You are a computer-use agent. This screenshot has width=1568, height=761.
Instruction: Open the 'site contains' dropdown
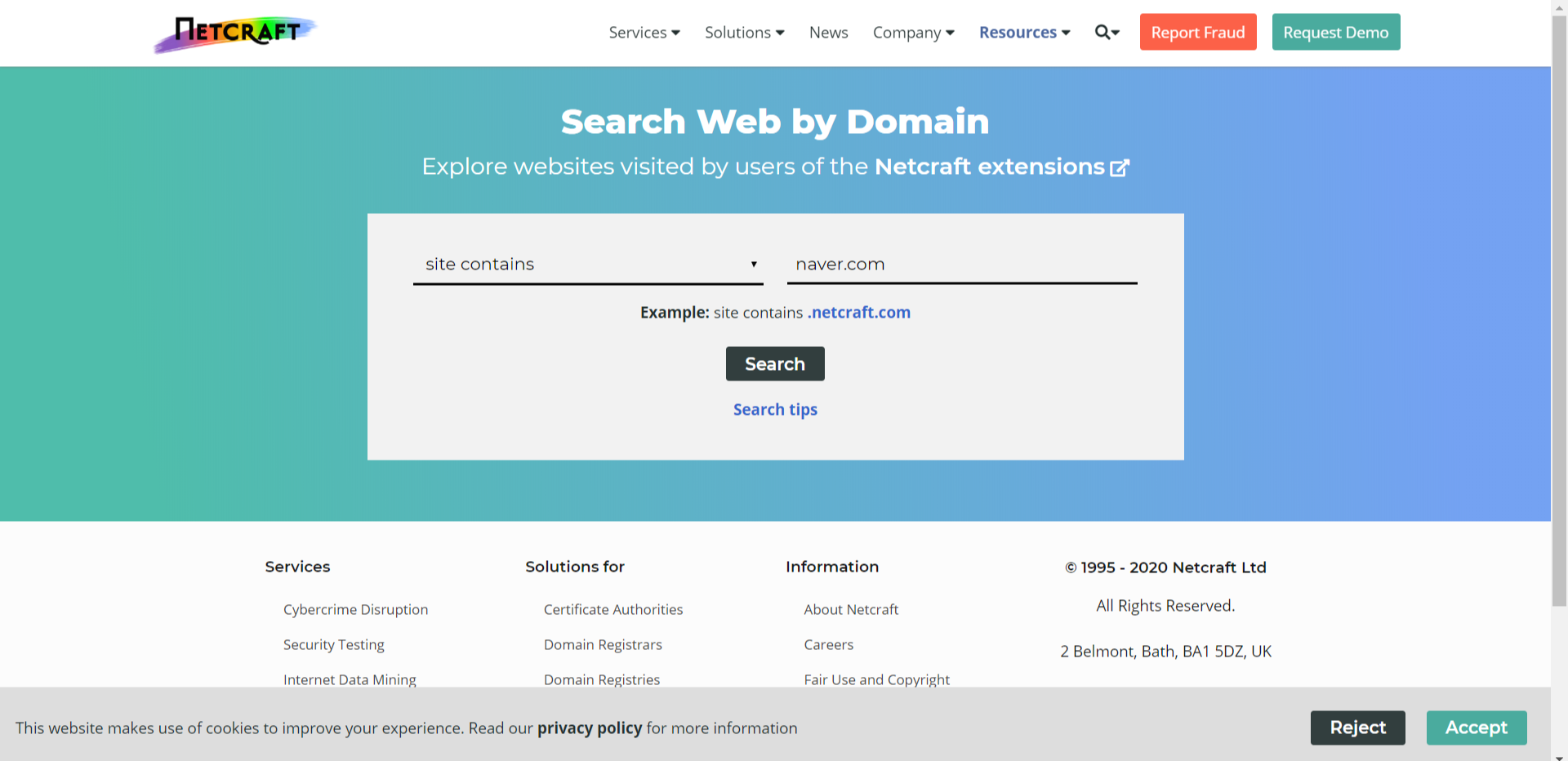coord(588,265)
